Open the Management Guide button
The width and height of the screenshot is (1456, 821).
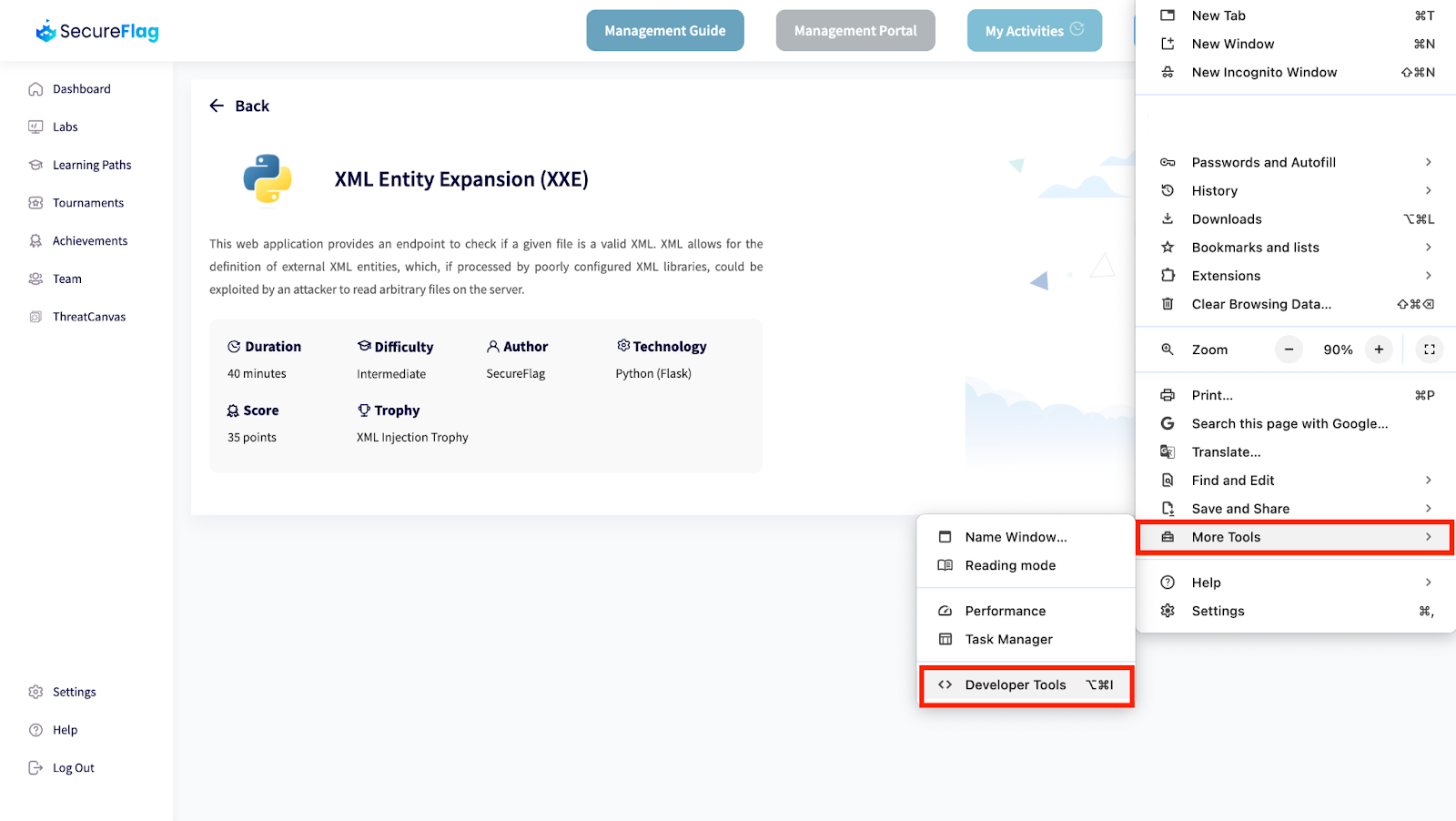point(665,31)
